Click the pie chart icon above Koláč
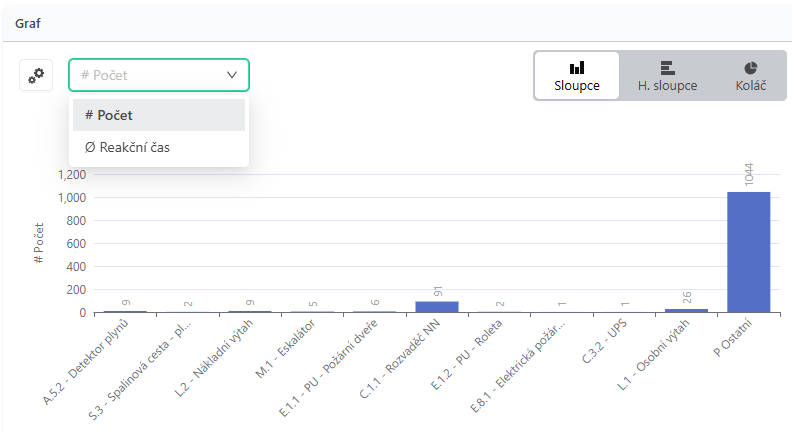Image resolution: width=792 pixels, height=433 pixels. coord(751,68)
